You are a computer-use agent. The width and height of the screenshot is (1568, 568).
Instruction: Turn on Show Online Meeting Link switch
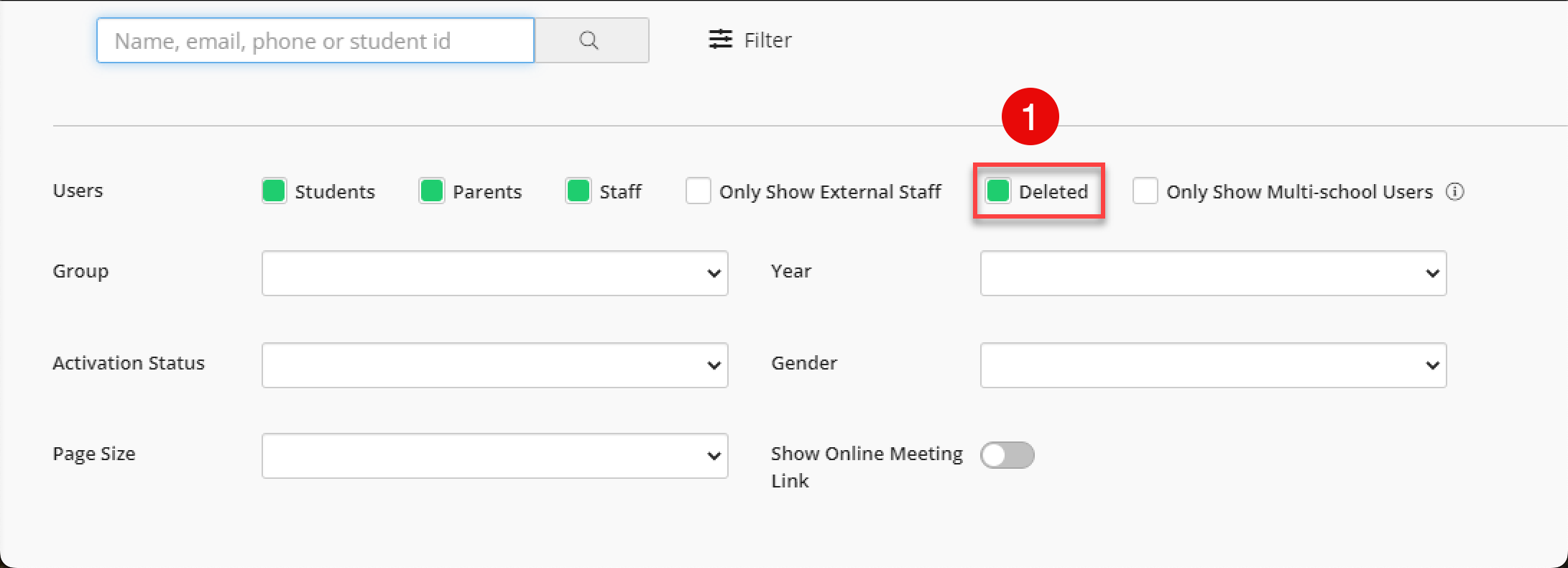click(x=1007, y=455)
